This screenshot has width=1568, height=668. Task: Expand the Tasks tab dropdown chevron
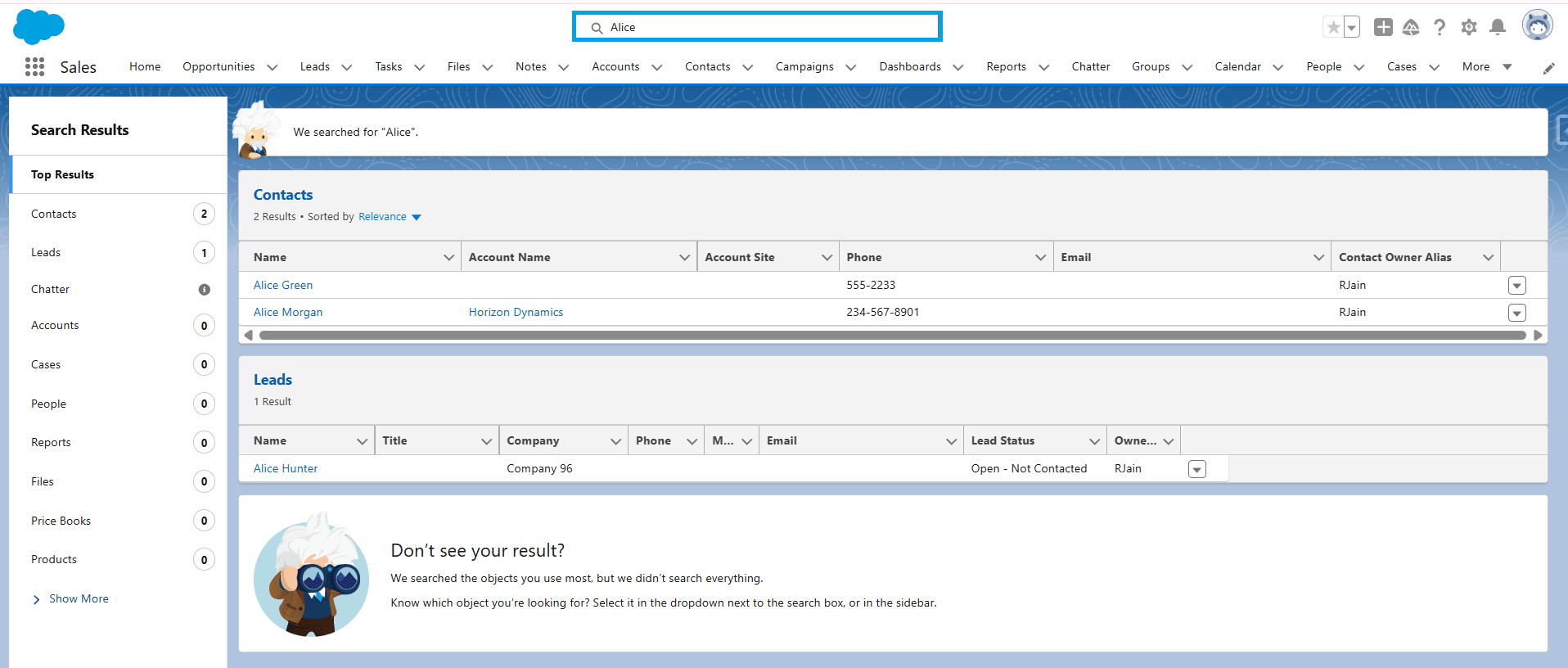(x=420, y=67)
